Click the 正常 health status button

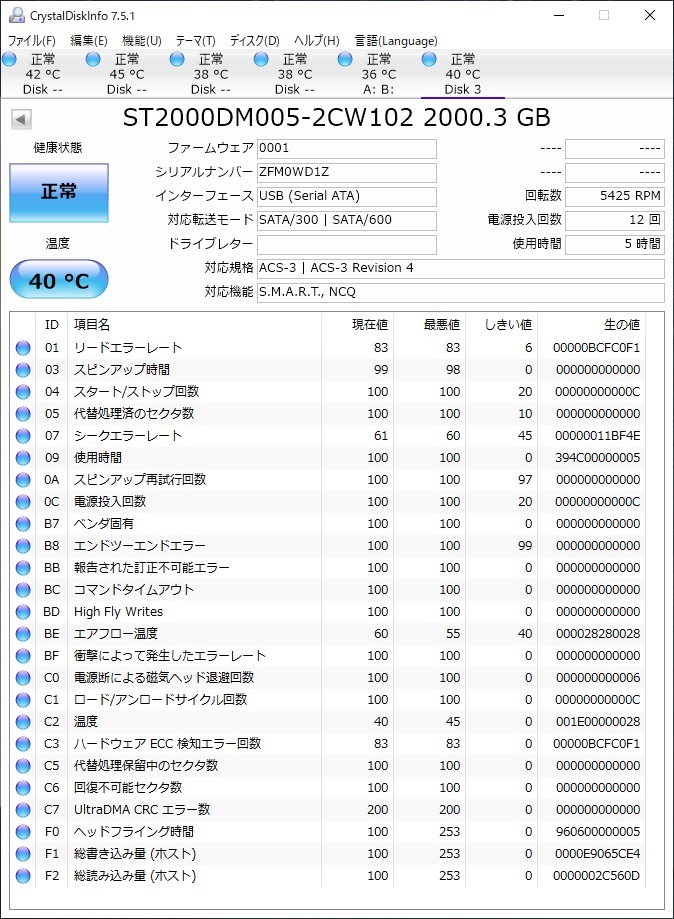(x=59, y=192)
